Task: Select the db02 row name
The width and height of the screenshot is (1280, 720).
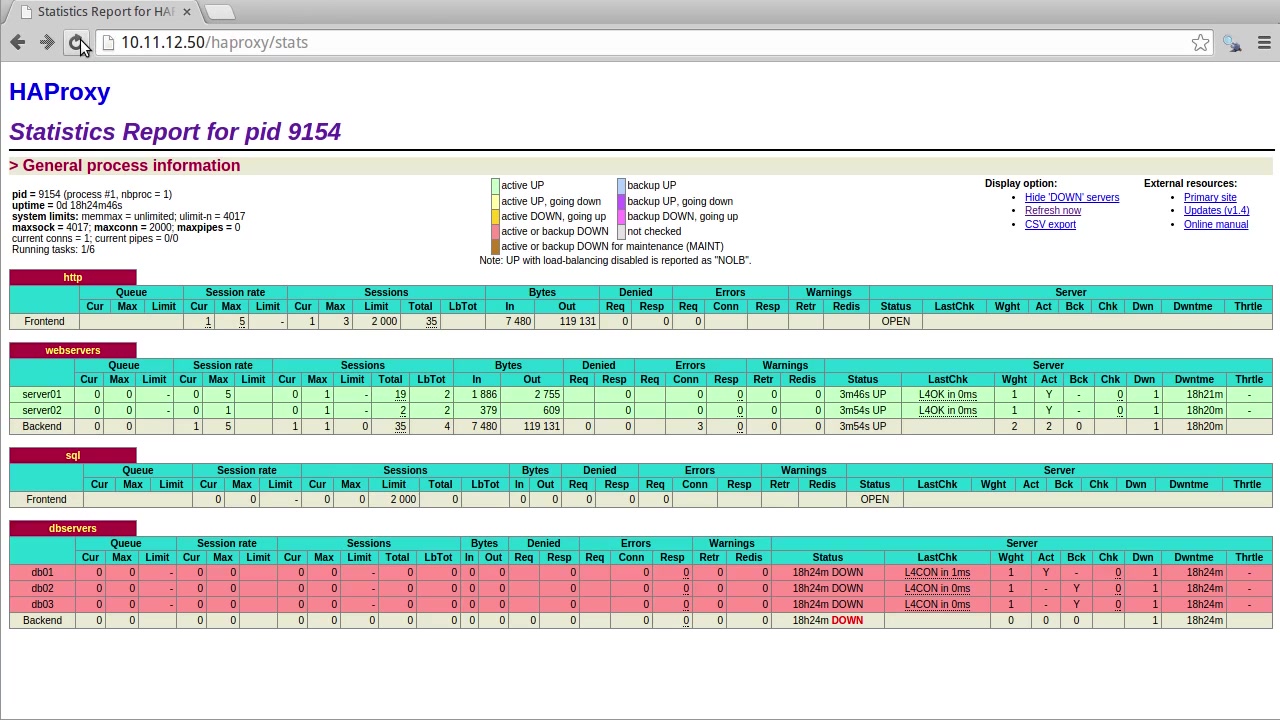Action: click(x=42, y=588)
